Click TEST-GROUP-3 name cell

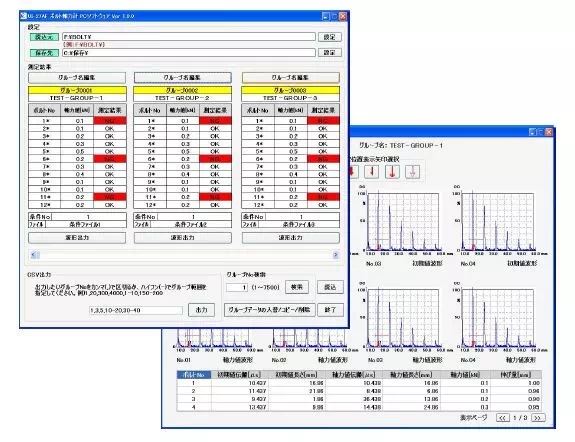(290, 98)
